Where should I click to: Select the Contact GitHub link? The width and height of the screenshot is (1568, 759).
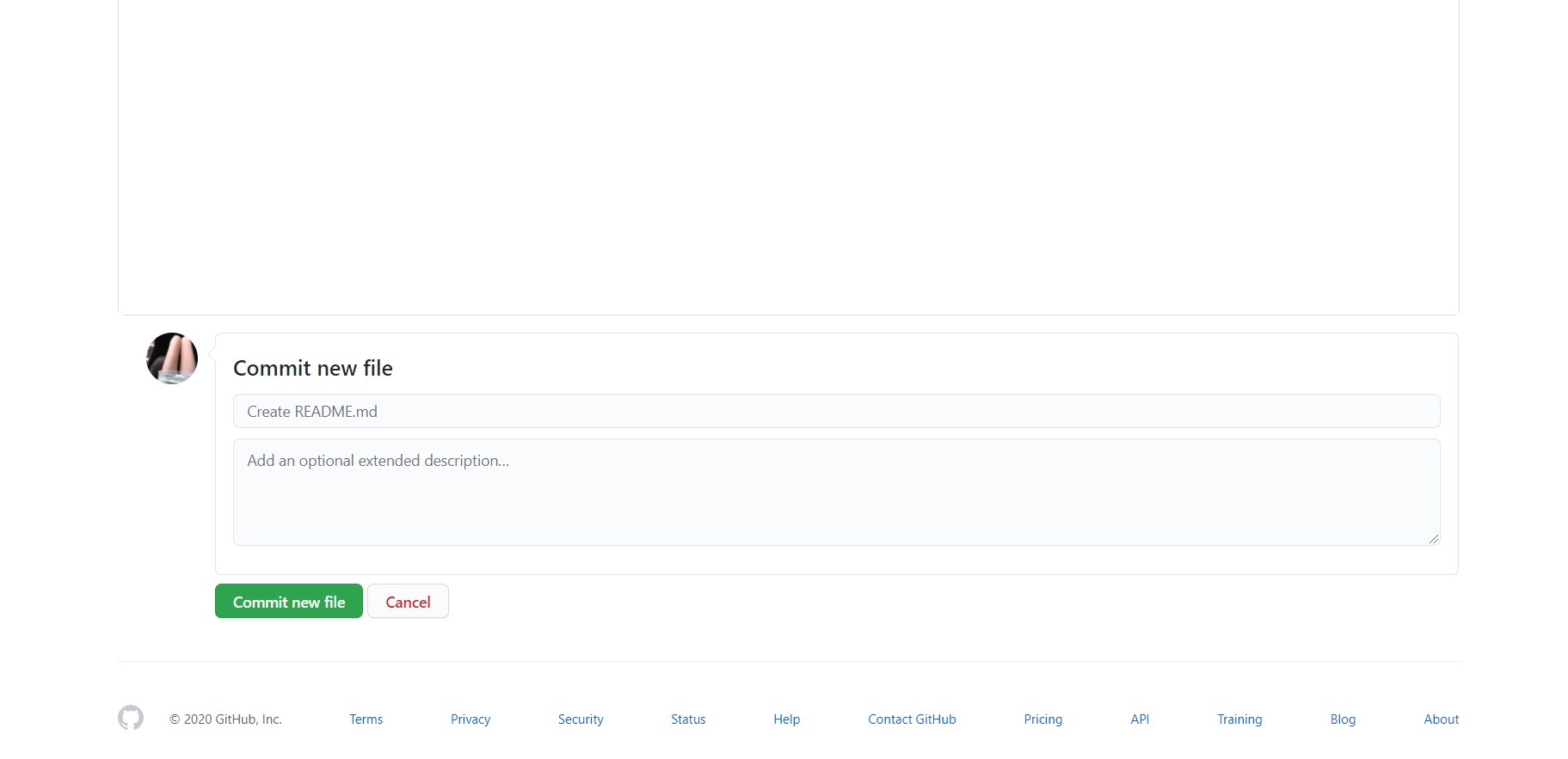pyautogui.click(x=912, y=719)
